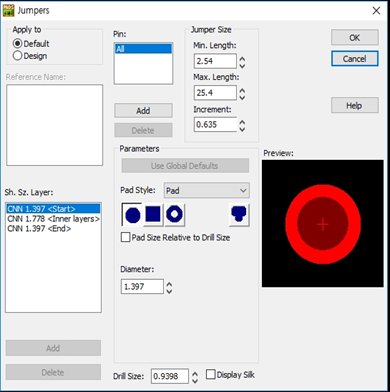Toggle the Display Silk checkbox
Screen dimensions: 390x392
click(210, 375)
